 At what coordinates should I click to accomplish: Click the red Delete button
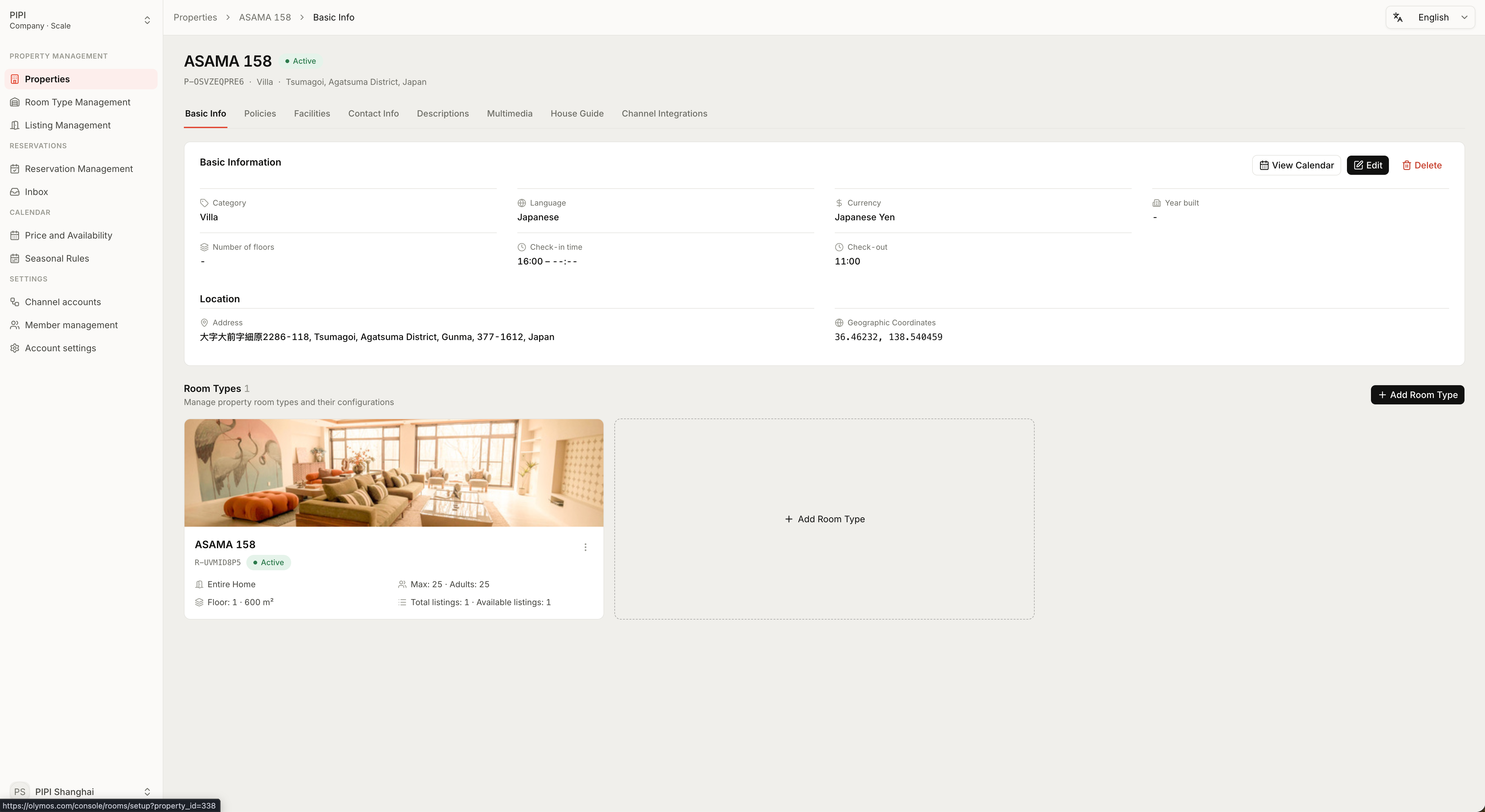click(x=1422, y=166)
